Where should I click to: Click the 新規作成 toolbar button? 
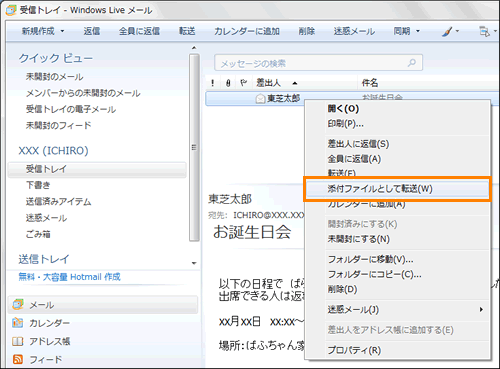[38, 31]
